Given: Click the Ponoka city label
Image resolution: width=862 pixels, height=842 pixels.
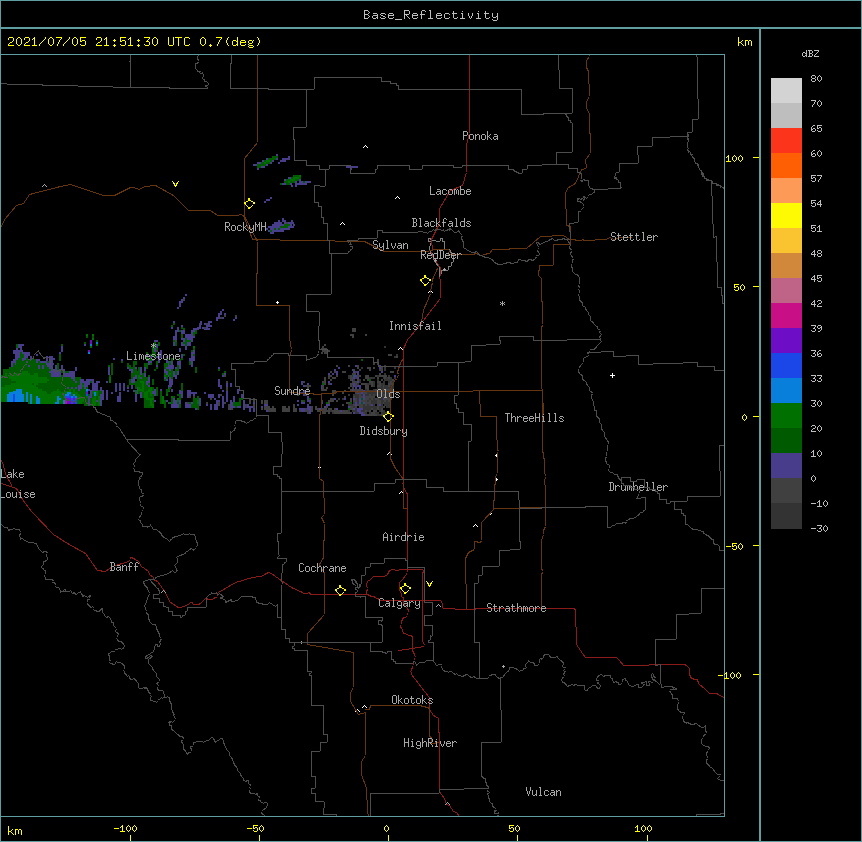Looking at the screenshot, I should pyautogui.click(x=480, y=136).
